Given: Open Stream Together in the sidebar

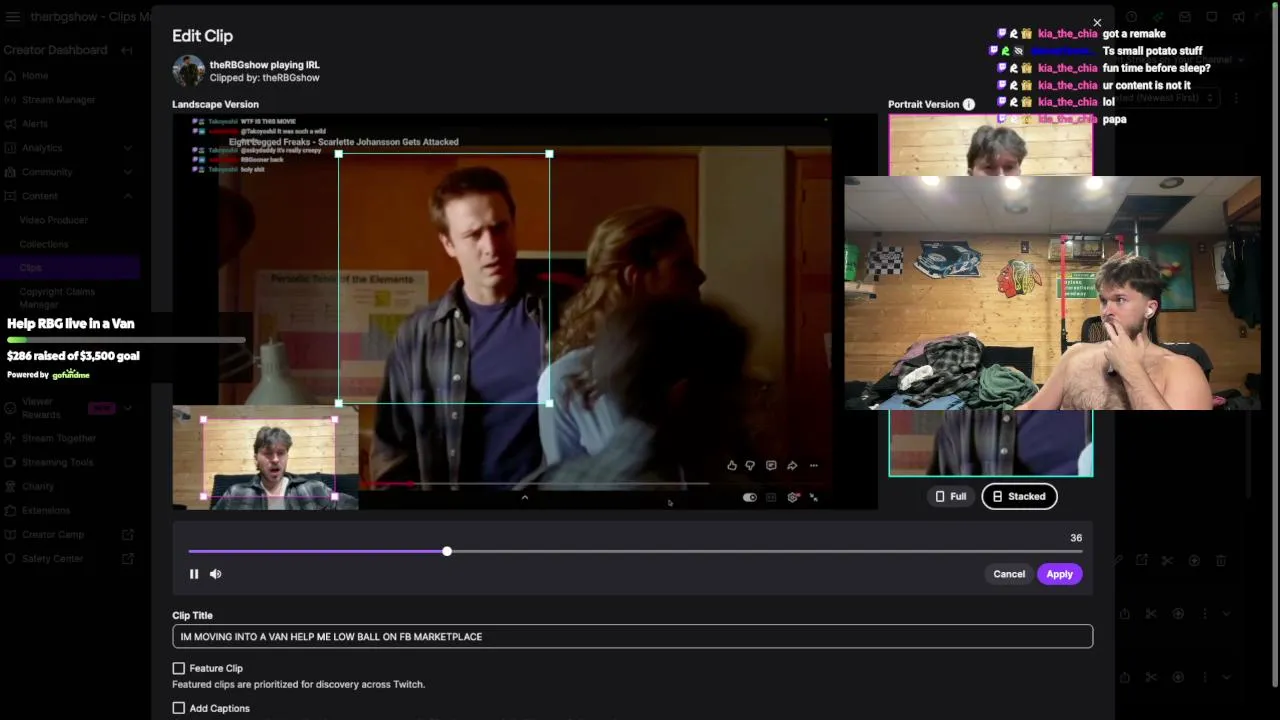Looking at the screenshot, I should (x=59, y=438).
